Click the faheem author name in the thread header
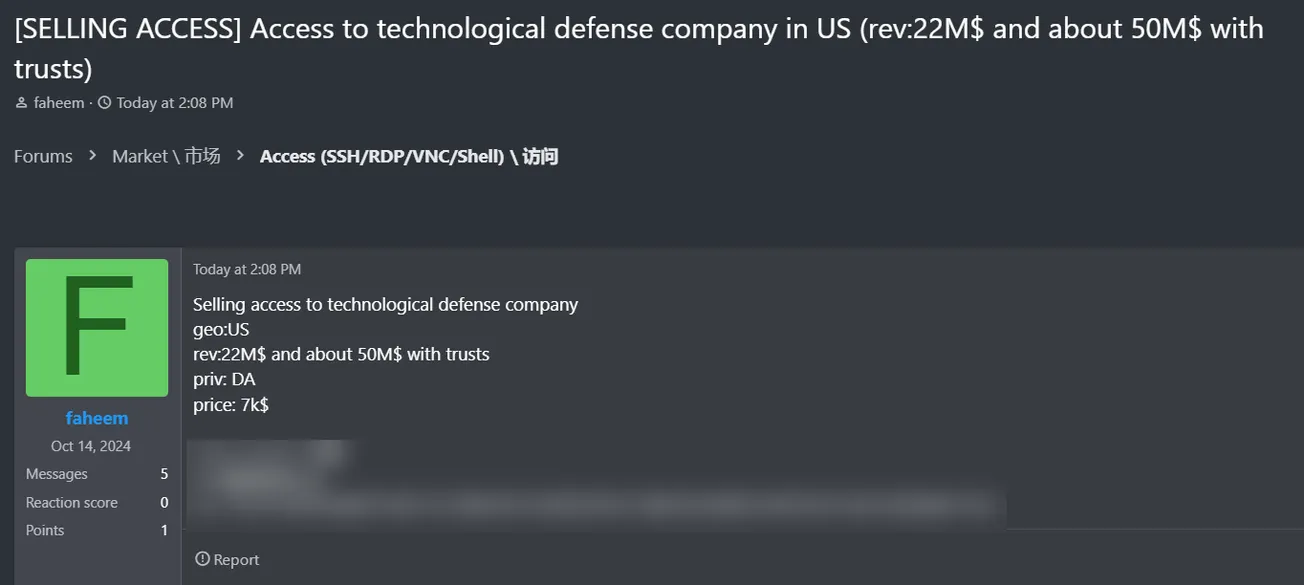 click(58, 102)
